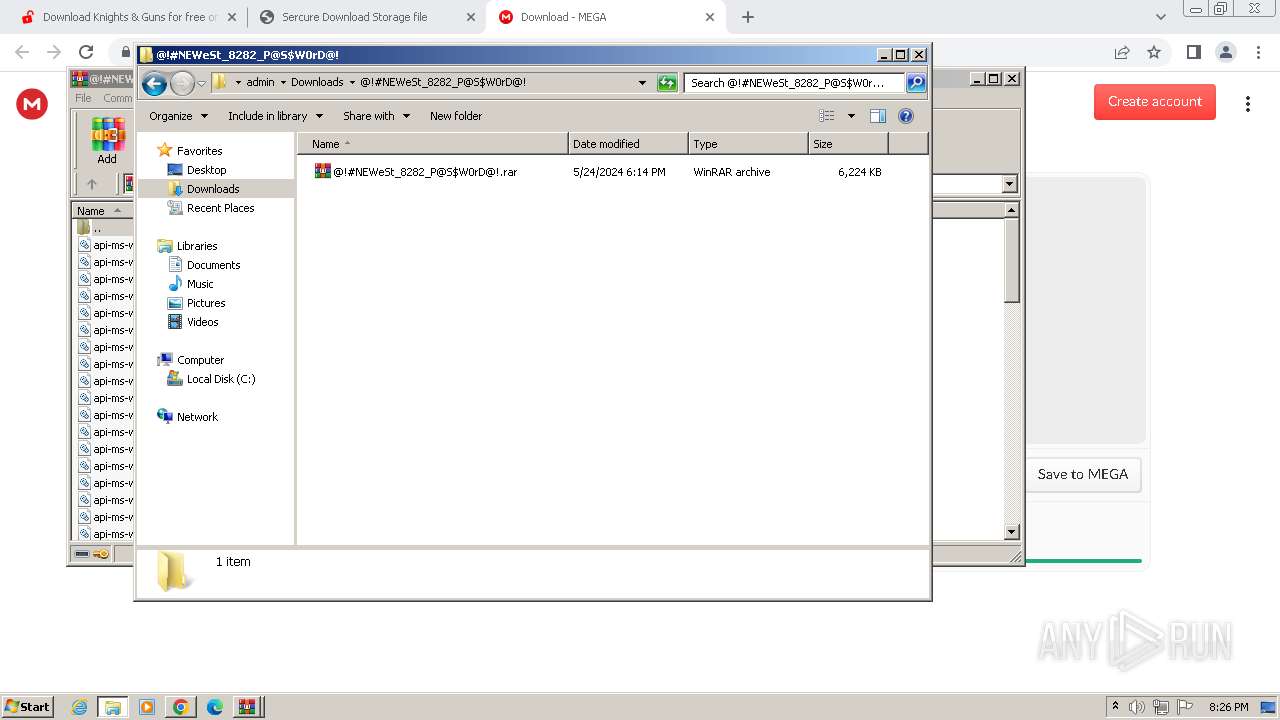Open the Organize menu
Viewport: 1280px width, 720px height.
point(178,116)
